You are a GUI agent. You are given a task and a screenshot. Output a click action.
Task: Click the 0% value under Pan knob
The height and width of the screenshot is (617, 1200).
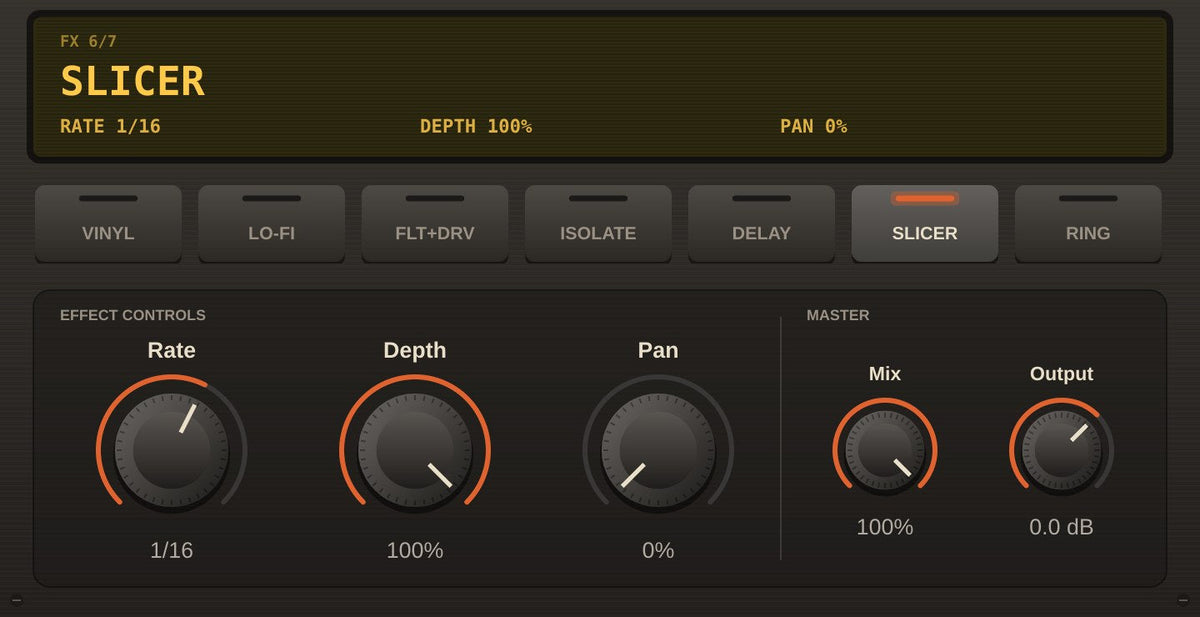(x=658, y=550)
